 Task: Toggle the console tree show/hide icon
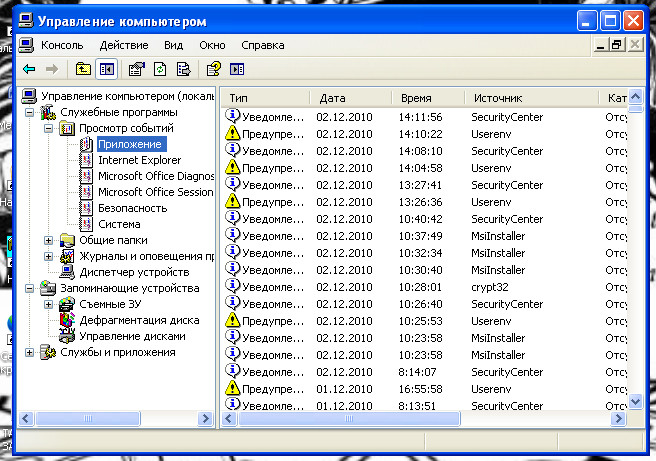(107, 69)
